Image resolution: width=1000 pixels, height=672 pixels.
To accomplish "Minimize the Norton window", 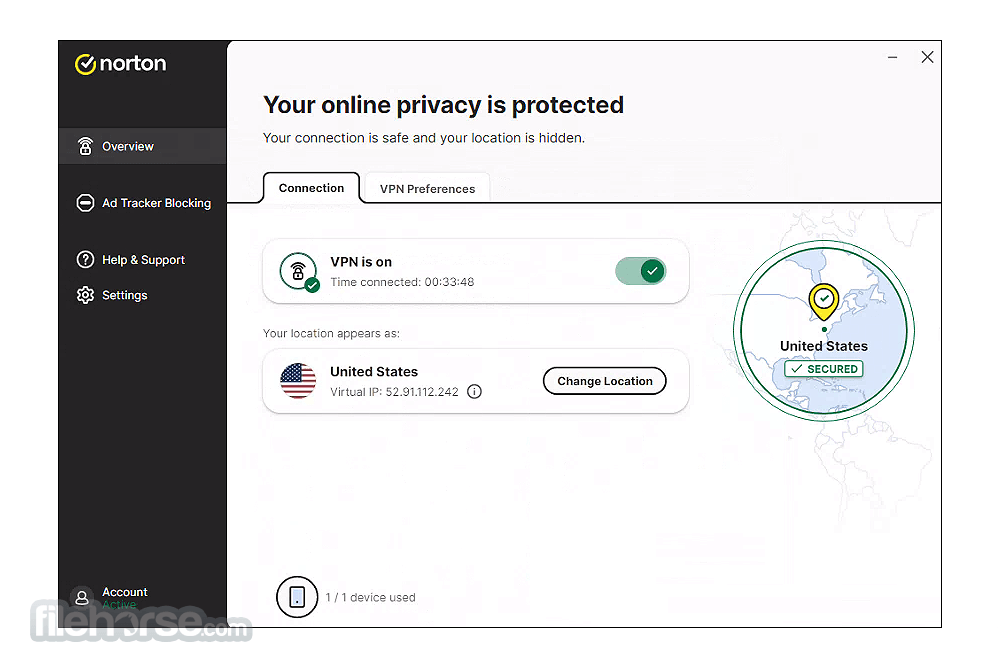I will point(893,57).
